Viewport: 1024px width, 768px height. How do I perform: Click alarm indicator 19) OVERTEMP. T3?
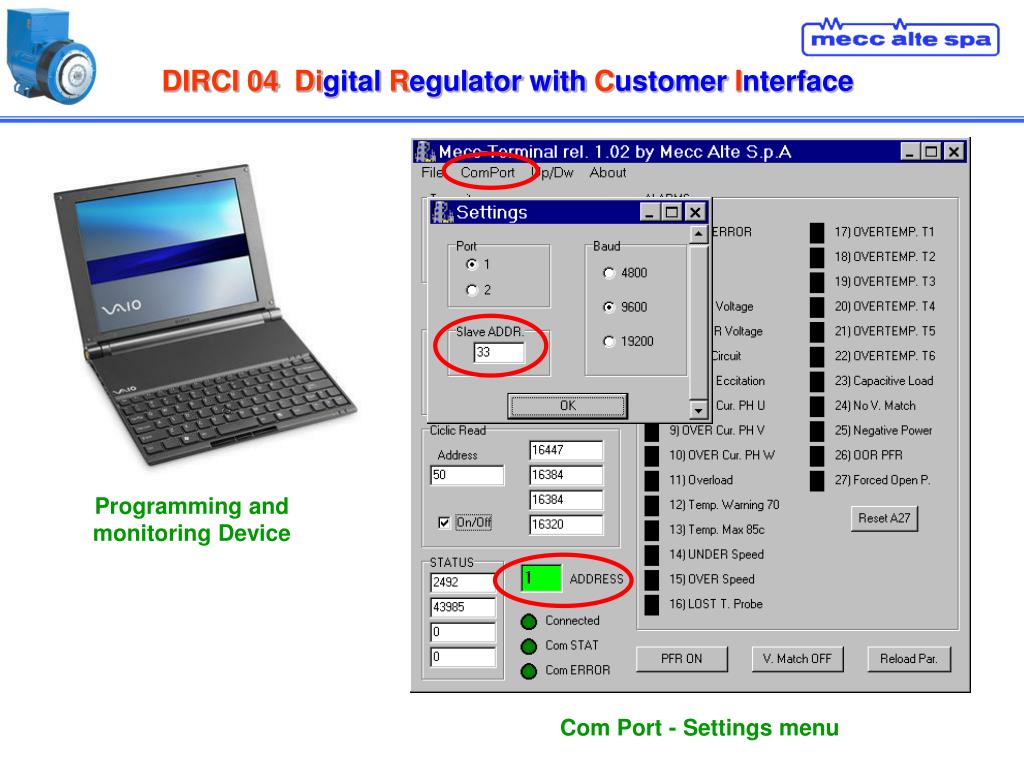pyautogui.click(x=816, y=282)
